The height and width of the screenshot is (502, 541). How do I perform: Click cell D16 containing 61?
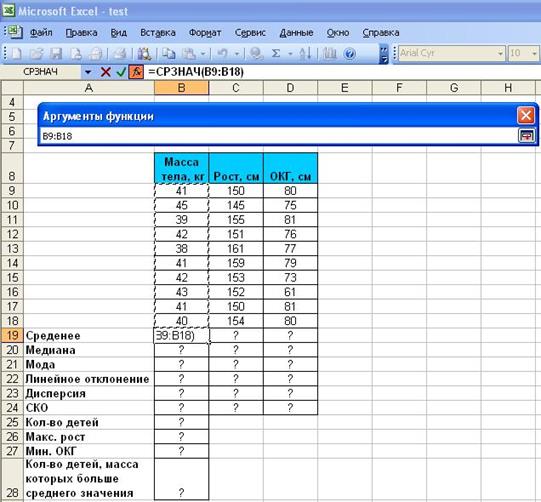point(290,292)
